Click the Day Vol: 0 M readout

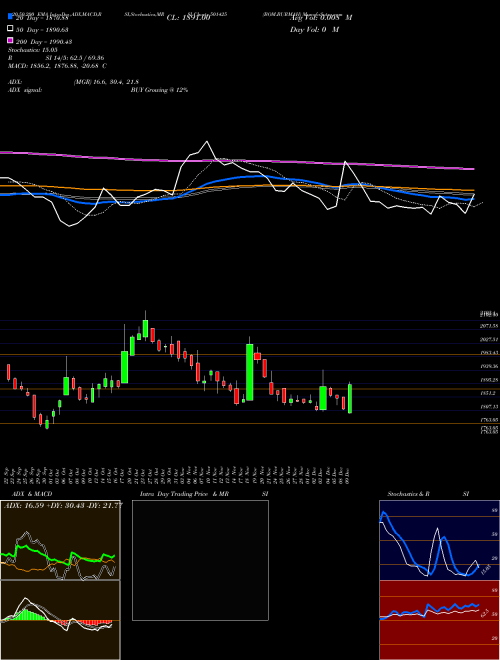click(314, 30)
